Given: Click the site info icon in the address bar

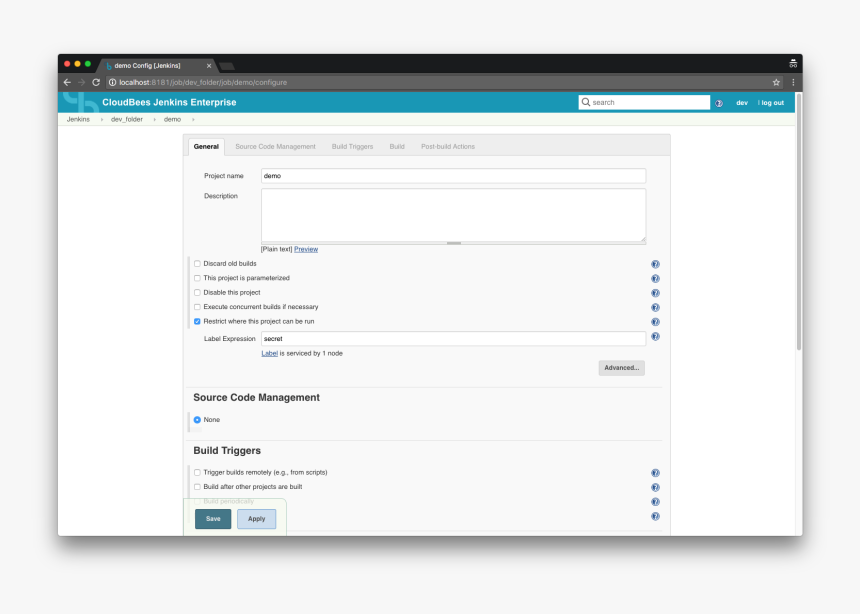Looking at the screenshot, I should (x=112, y=82).
